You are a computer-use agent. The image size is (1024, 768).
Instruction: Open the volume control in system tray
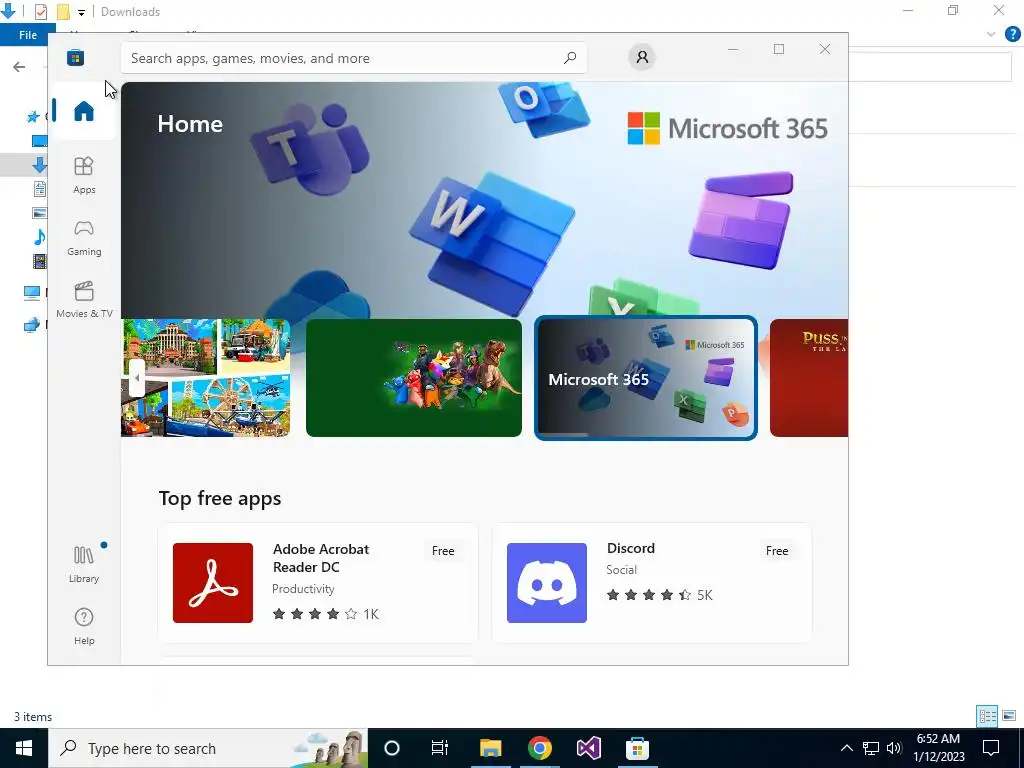pos(894,748)
